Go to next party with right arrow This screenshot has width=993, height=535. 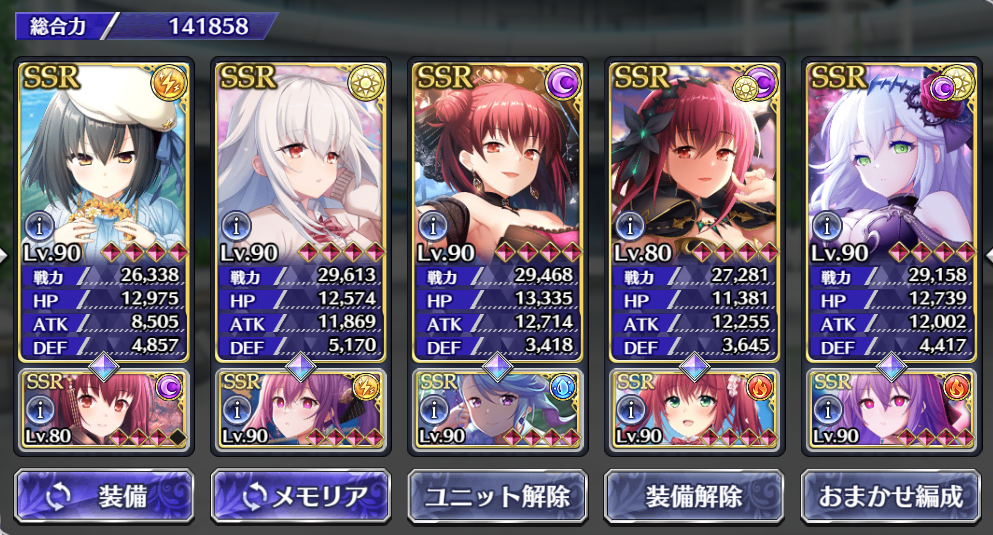point(989,256)
